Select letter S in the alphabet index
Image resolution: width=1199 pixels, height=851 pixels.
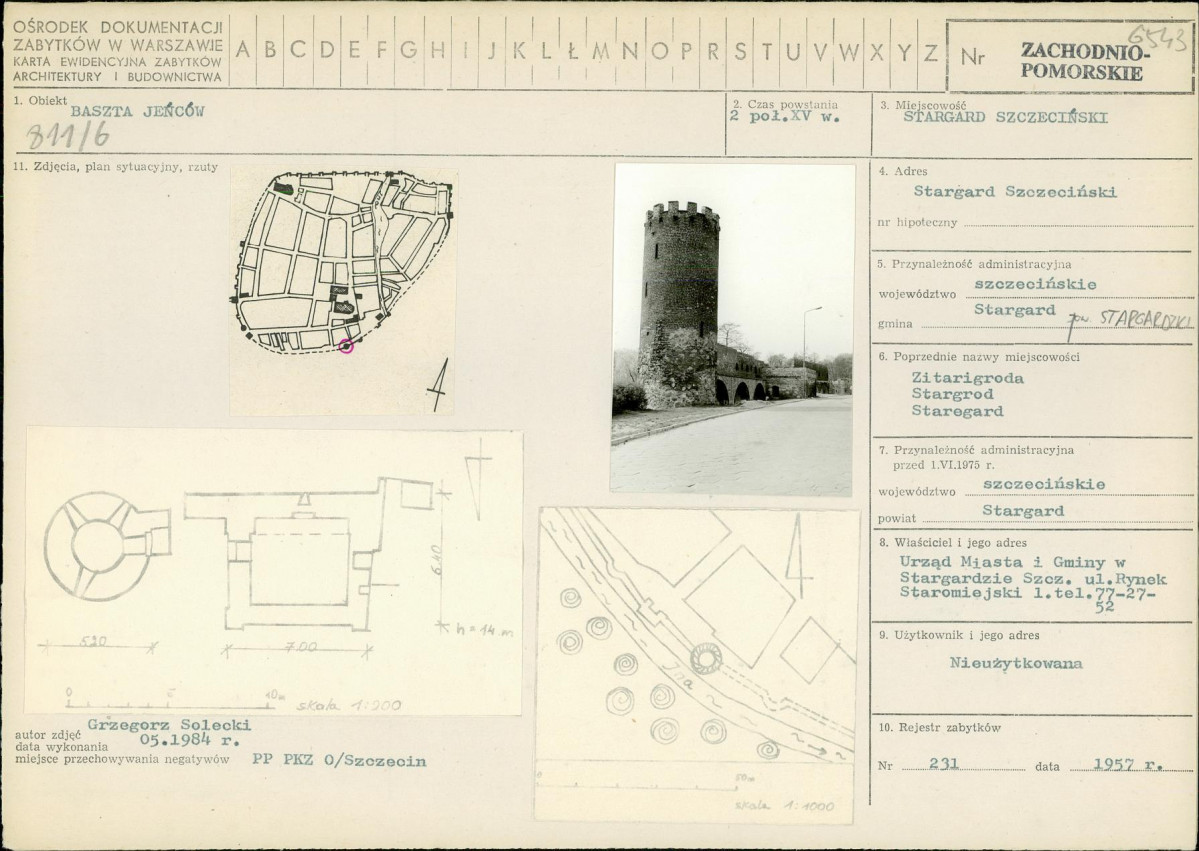pyautogui.click(x=740, y=51)
